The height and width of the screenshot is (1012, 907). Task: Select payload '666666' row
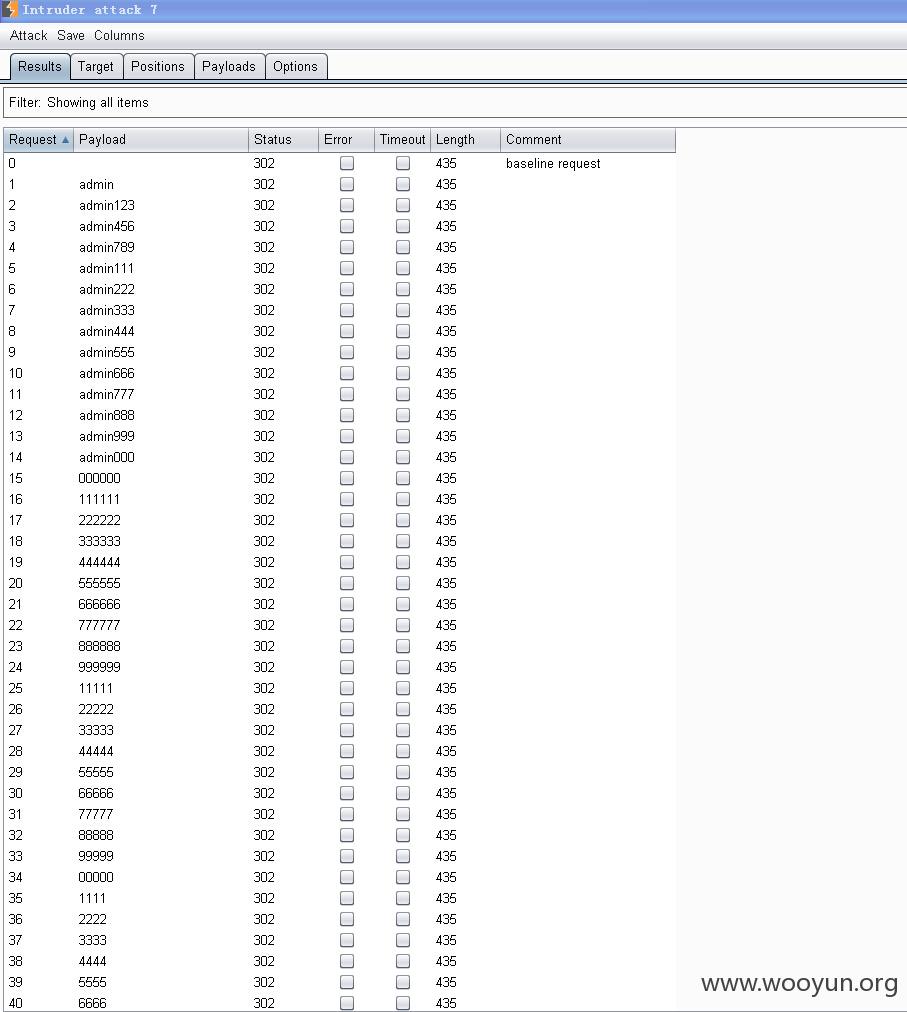pyautogui.click(x=99, y=604)
